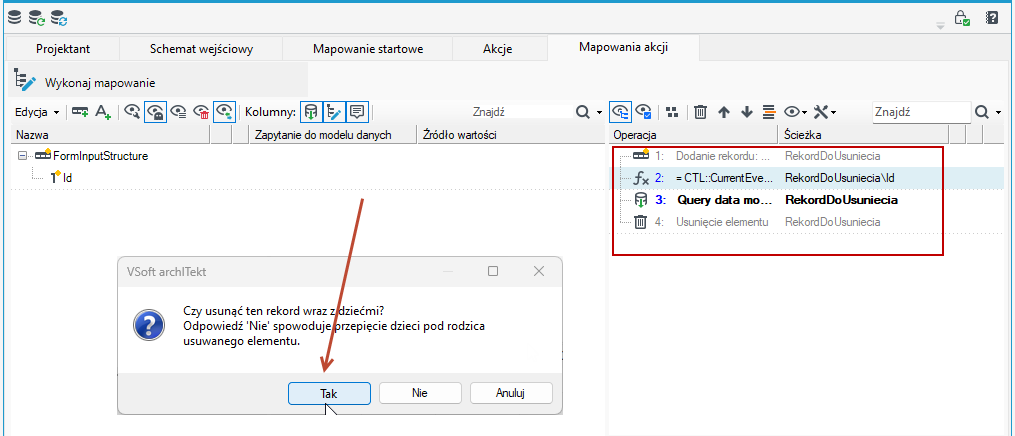1015x436 pixels.
Task: Click the left panel magnifier search icon
Action: tap(583, 112)
